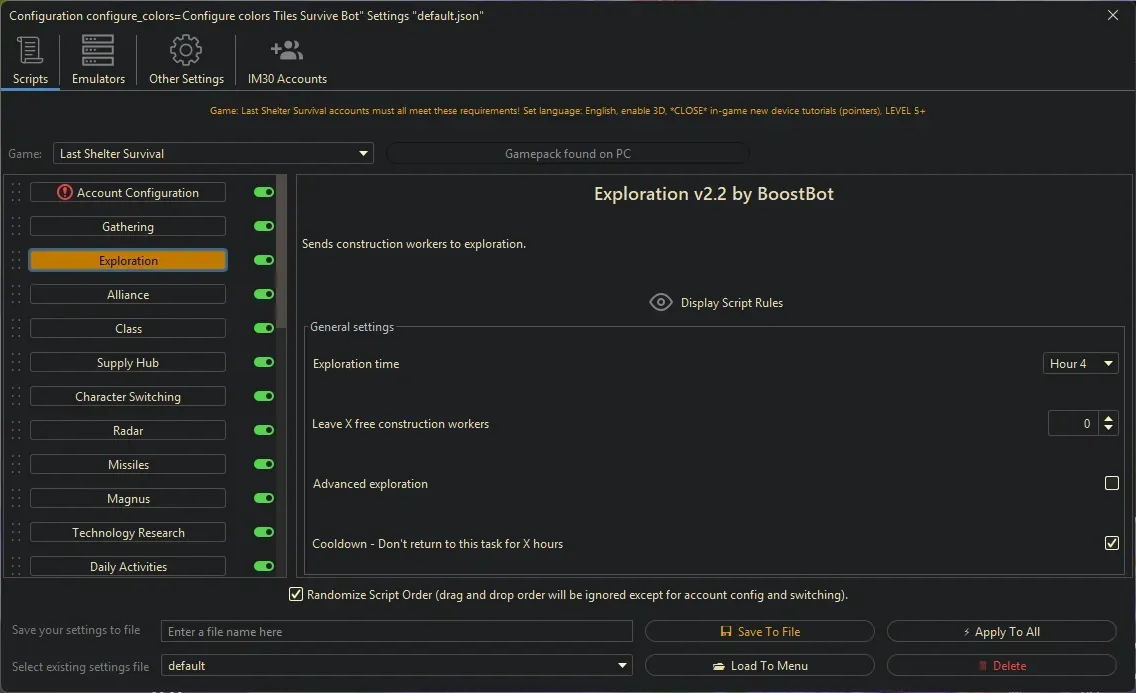Open the Scripts tab
1136x693 pixels.
tap(30, 61)
